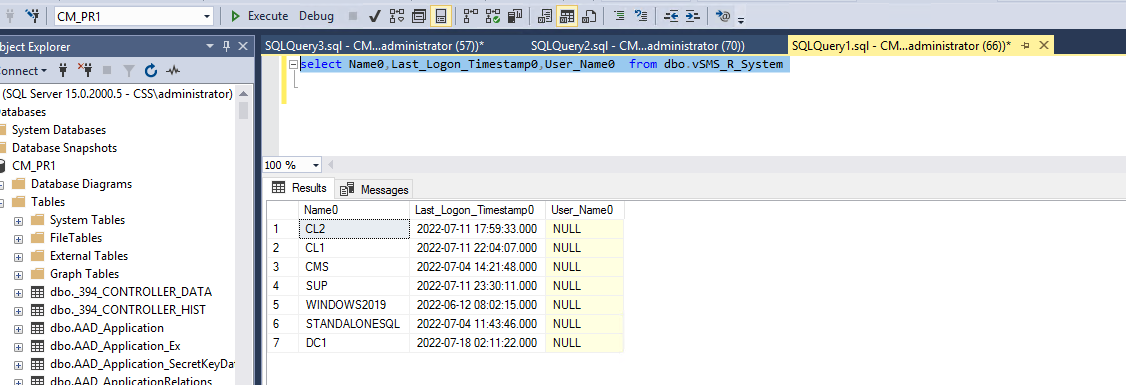Close the Object Explorer panel
This screenshot has width=1126, height=385.
pos(243,46)
